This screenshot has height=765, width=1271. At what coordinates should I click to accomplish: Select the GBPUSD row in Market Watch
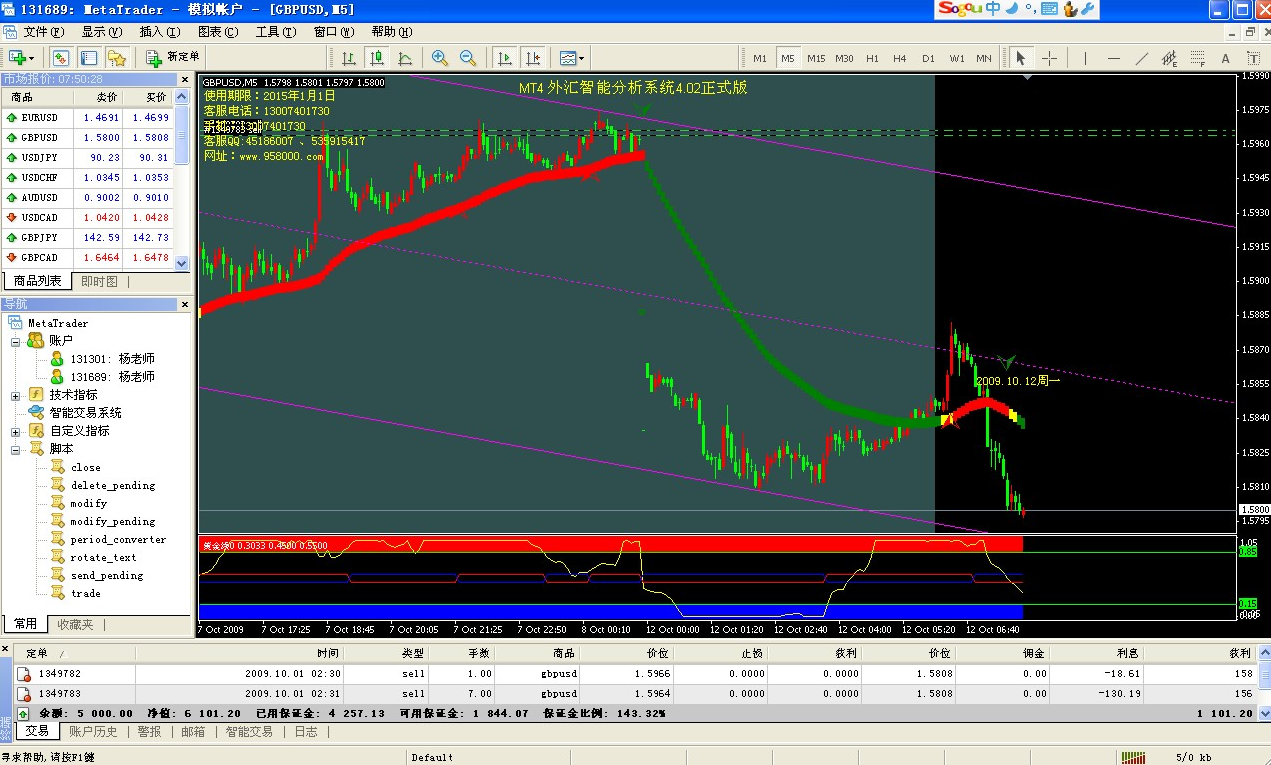tap(87, 137)
